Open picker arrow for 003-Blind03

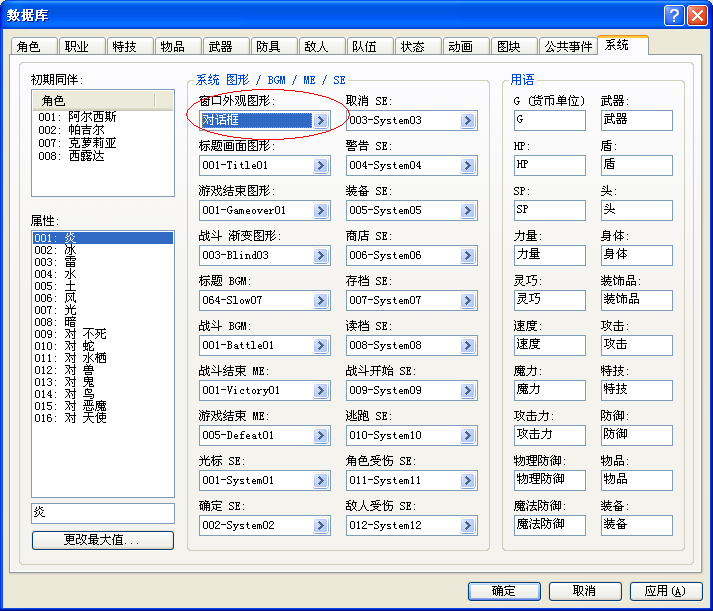pyautogui.click(x=321, y=255)
